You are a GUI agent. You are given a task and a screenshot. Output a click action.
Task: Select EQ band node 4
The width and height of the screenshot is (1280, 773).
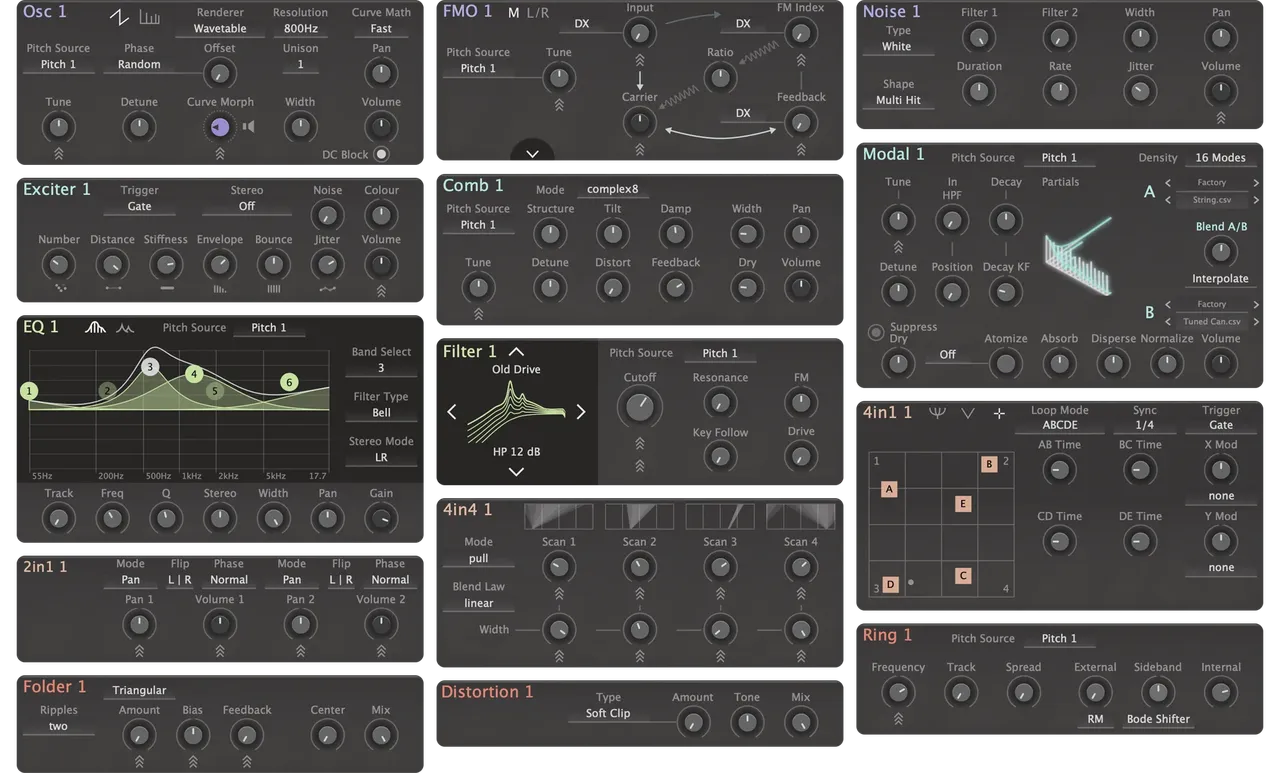(x=194, y=374)
